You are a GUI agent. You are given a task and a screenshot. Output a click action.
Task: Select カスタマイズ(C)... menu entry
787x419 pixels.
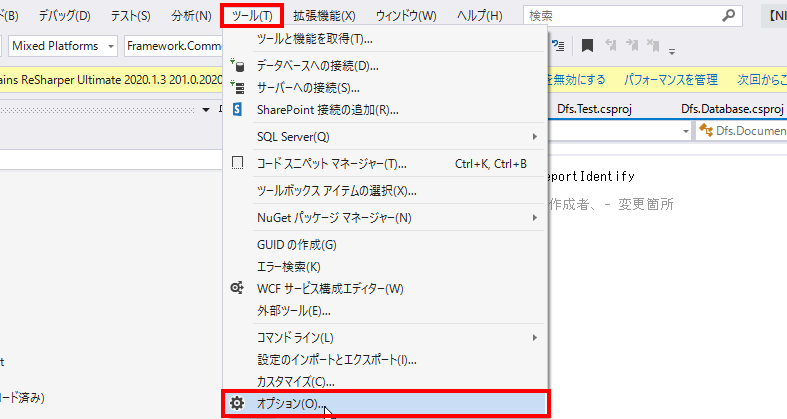pos(385,382)
